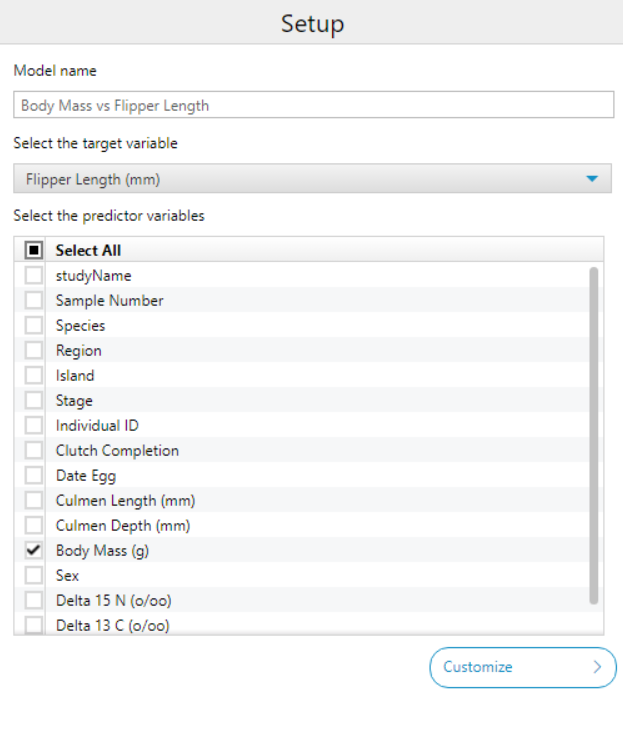Check the Delta 15 N (o/oo) box

coord(34,601)
